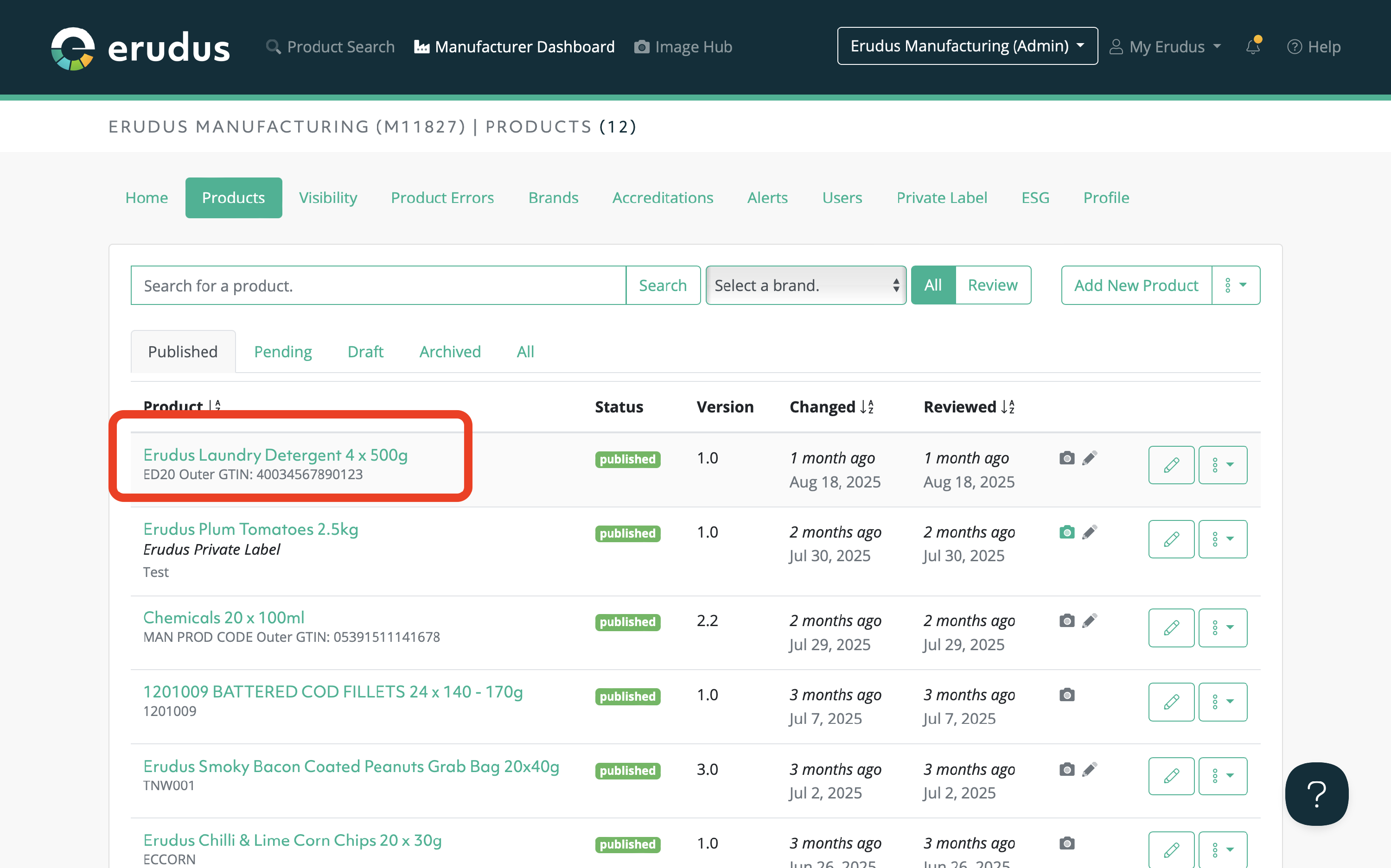The width and height of the screenshot is (1391, 868).
Task: Click the Add New Product button
Action: [1136, 285]
